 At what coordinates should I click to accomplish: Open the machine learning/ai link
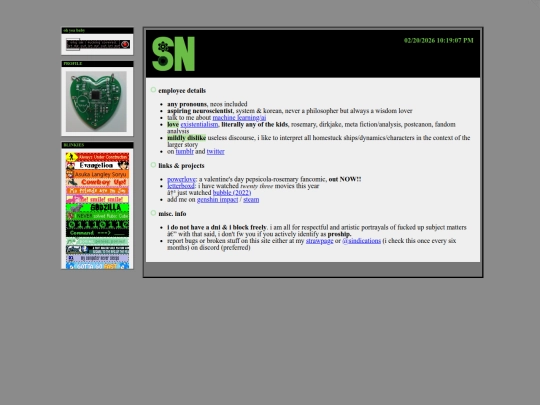click(x=239, y=117)
